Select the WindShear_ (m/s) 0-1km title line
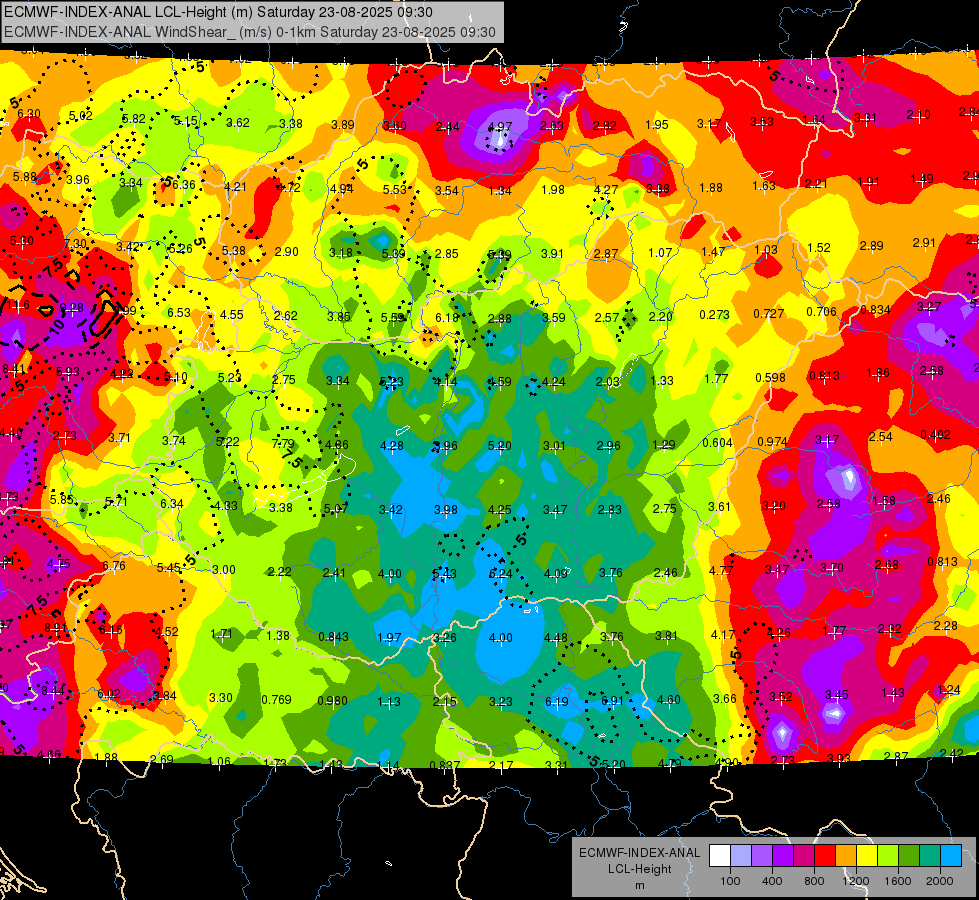Viewport: 979px width, 900px height. 250,32
